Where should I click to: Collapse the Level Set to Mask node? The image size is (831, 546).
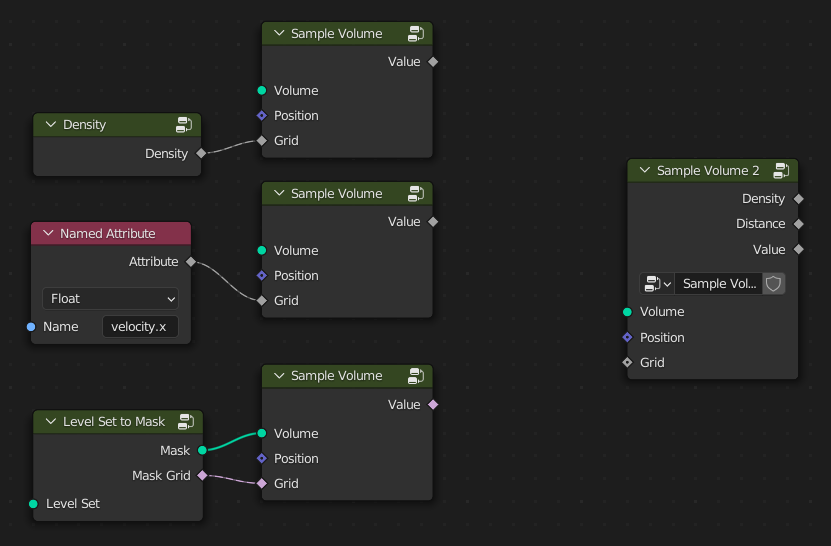point(50,422)
